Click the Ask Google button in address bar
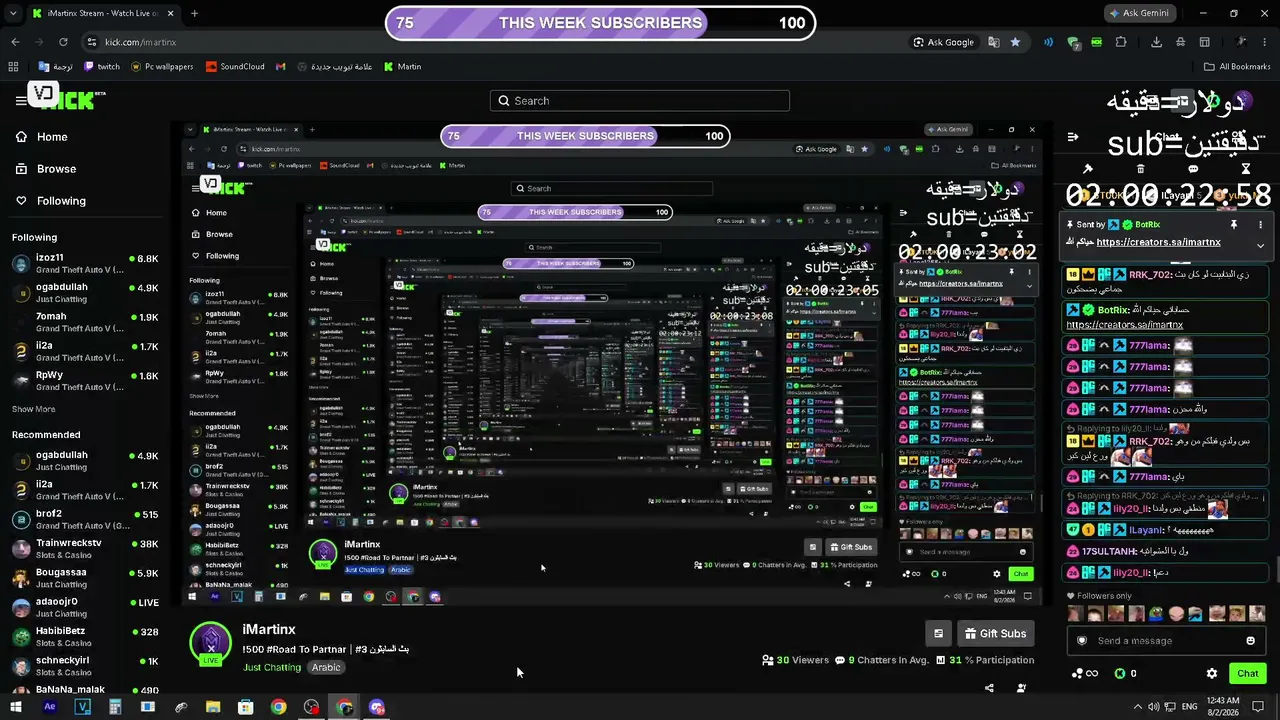 (x=944, y=42)
